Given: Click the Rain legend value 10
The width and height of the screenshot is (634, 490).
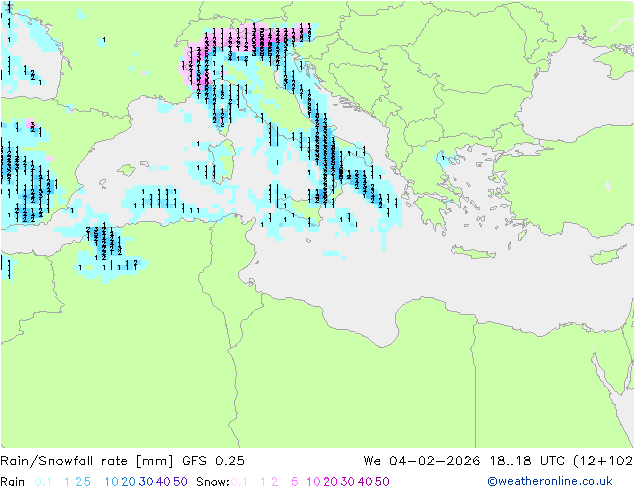Looking at the screenshot, I should [112, 482].
